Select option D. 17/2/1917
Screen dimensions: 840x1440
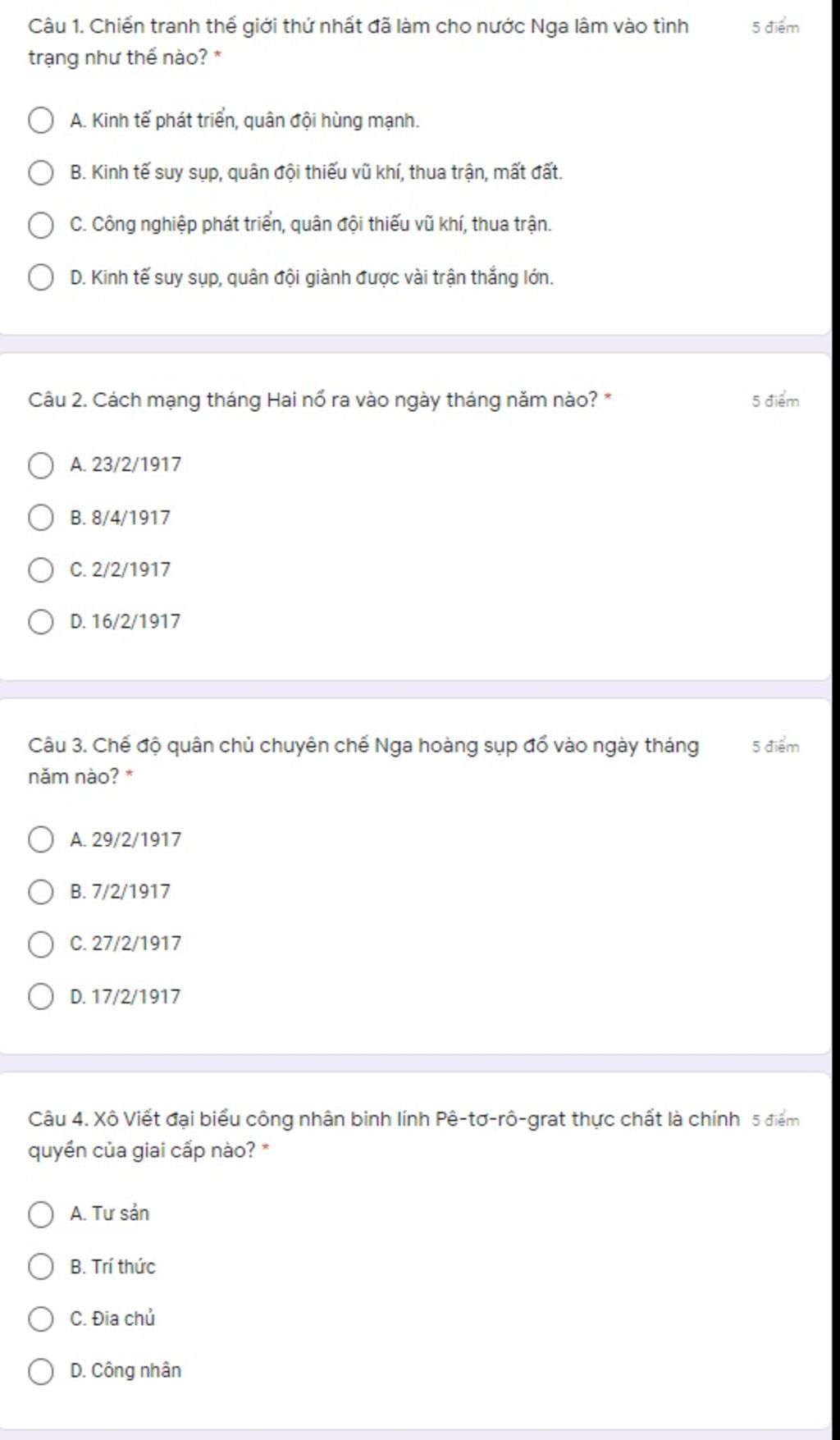point(41,996)
